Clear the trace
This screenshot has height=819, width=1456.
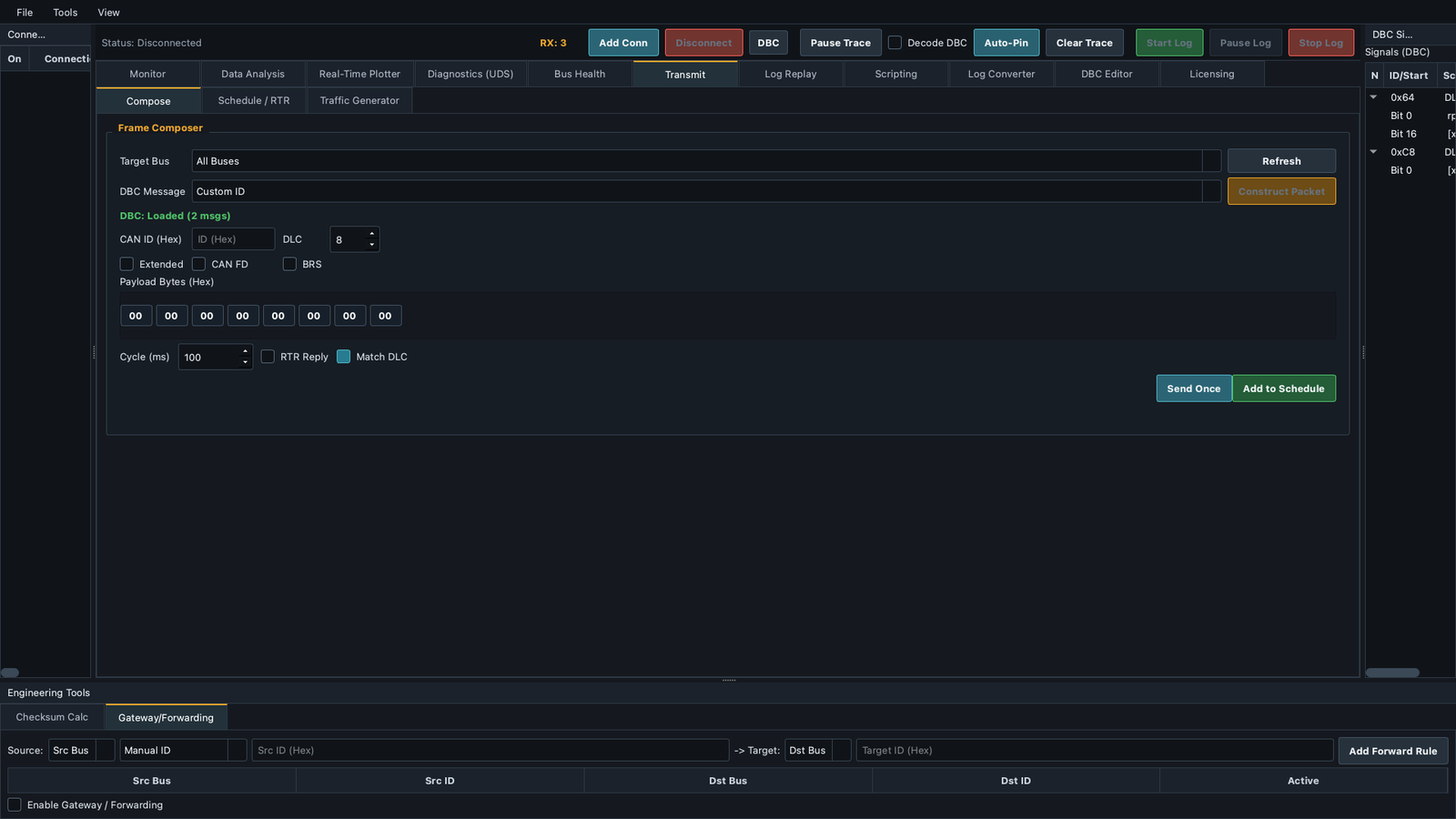point(1085,43)
